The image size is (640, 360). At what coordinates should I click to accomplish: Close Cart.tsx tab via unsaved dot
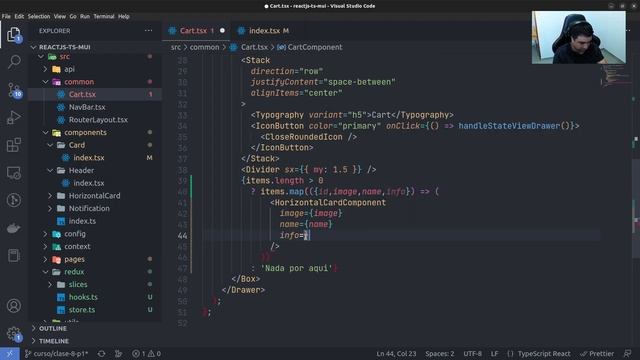tap(222, 31)
